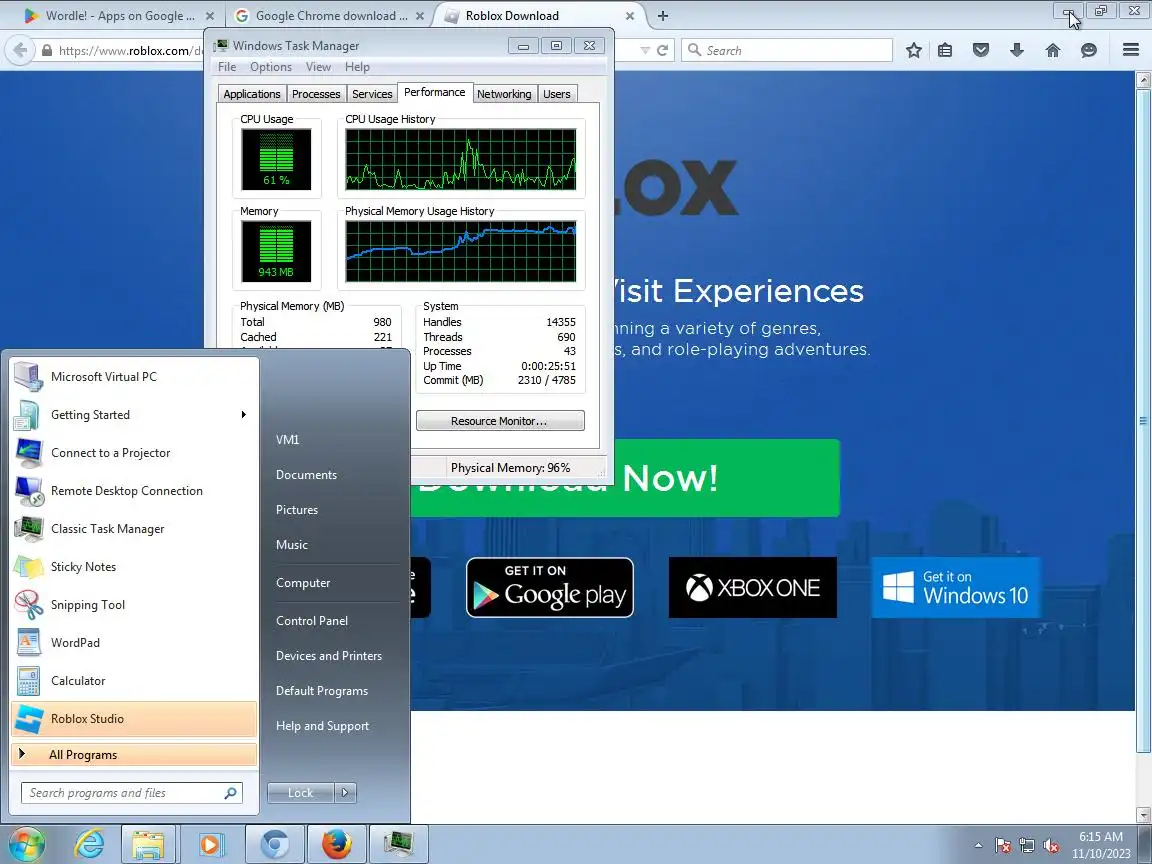Switch to Processes tab in Task Manager
This screenshot has height=864, width=1152.
(x=316, y=94)
